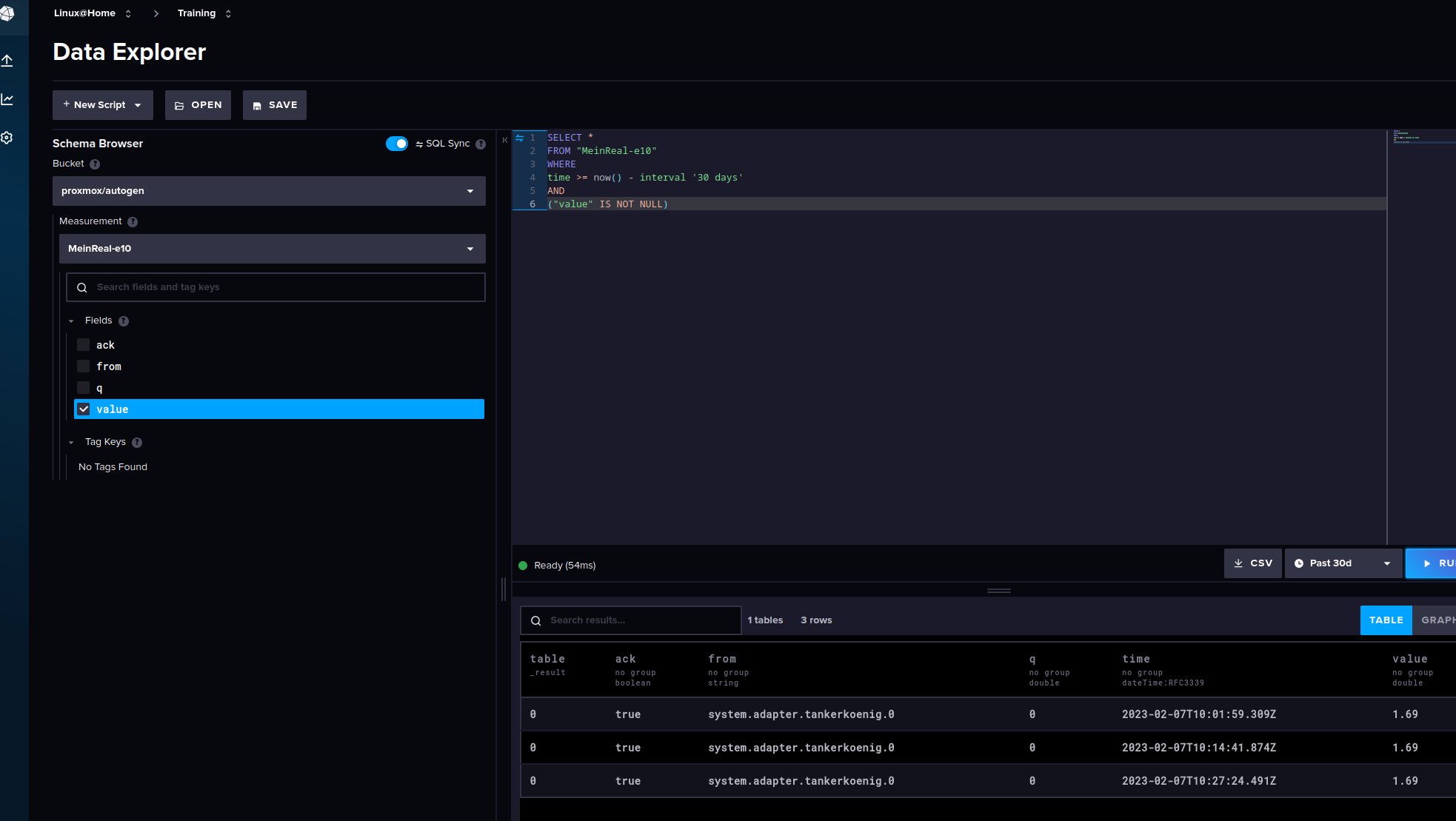Screen dimensions: 1456x821
Task: Click the '1 tables' label
Action: click(765, 620)
